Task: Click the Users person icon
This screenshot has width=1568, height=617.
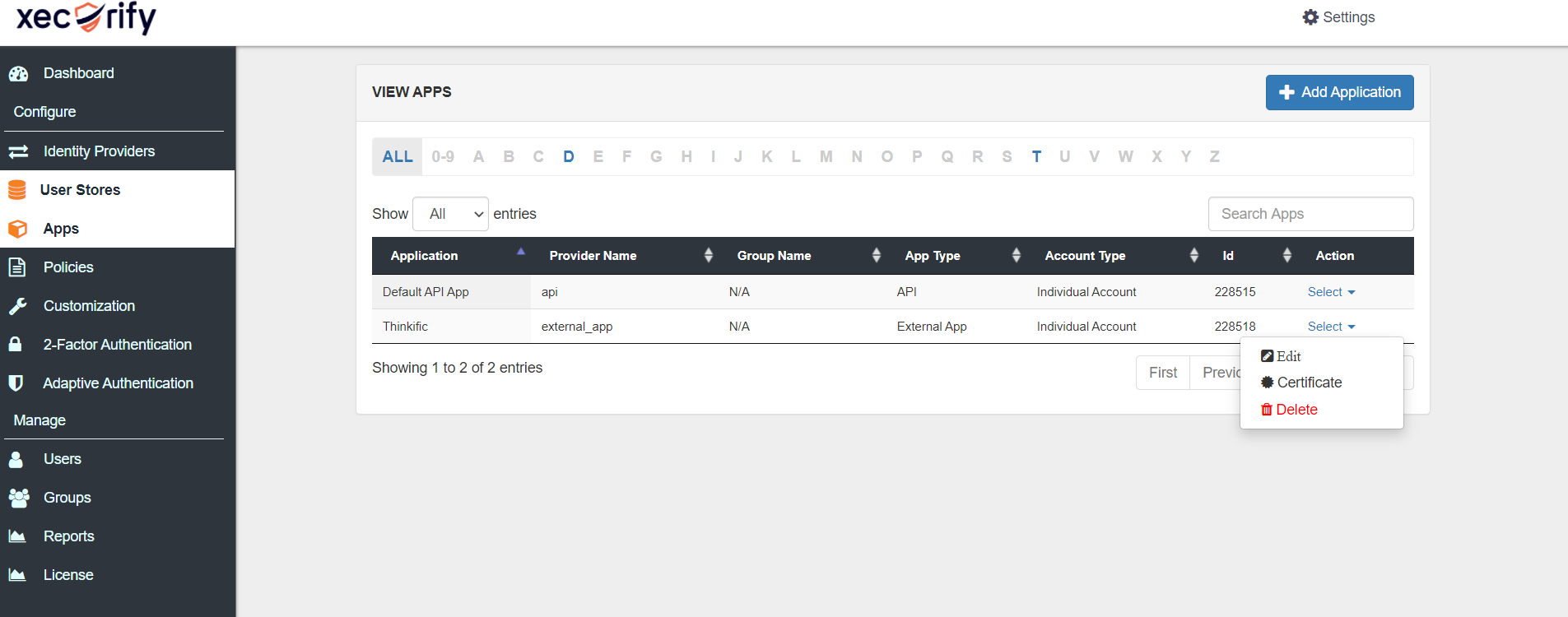Action: click(x=16, y=459)
